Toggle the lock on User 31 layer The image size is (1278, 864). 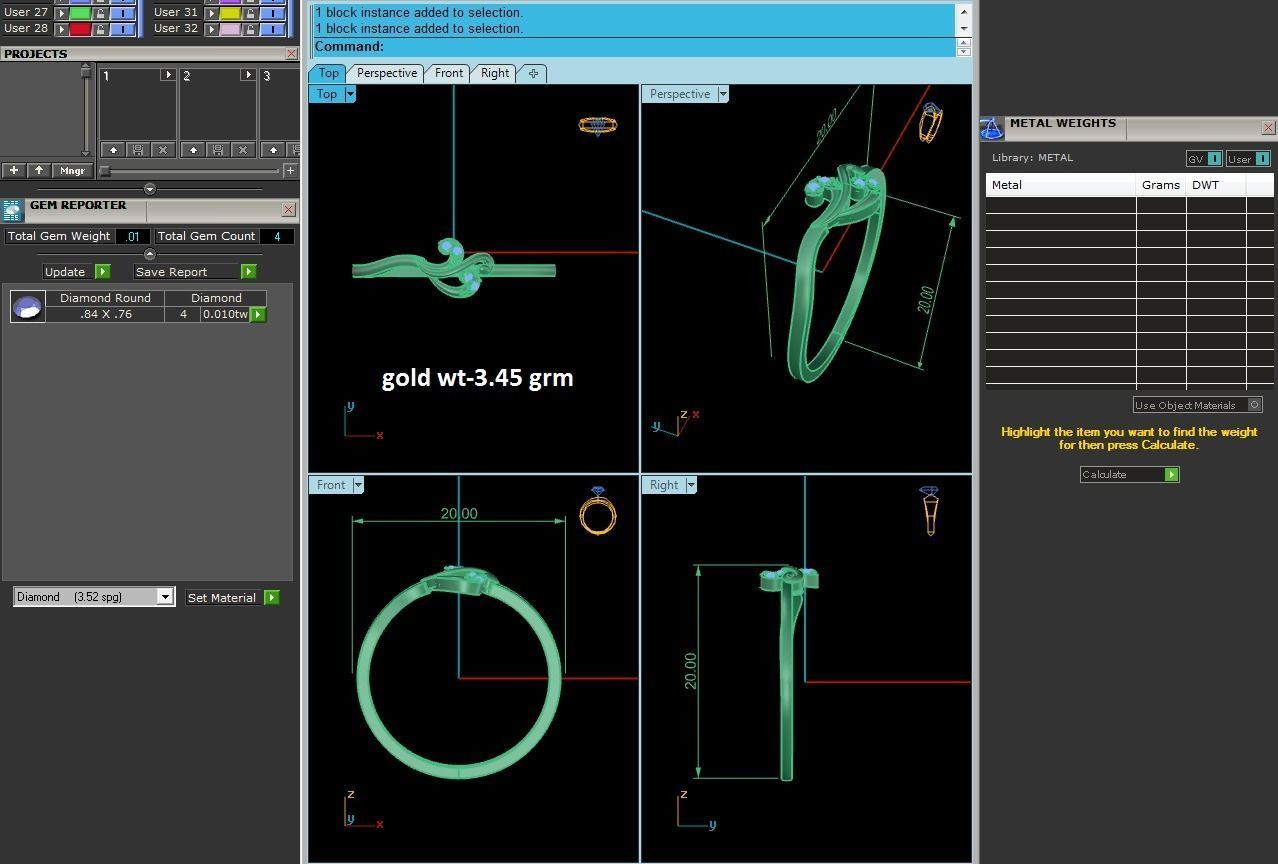pos(250,13)
